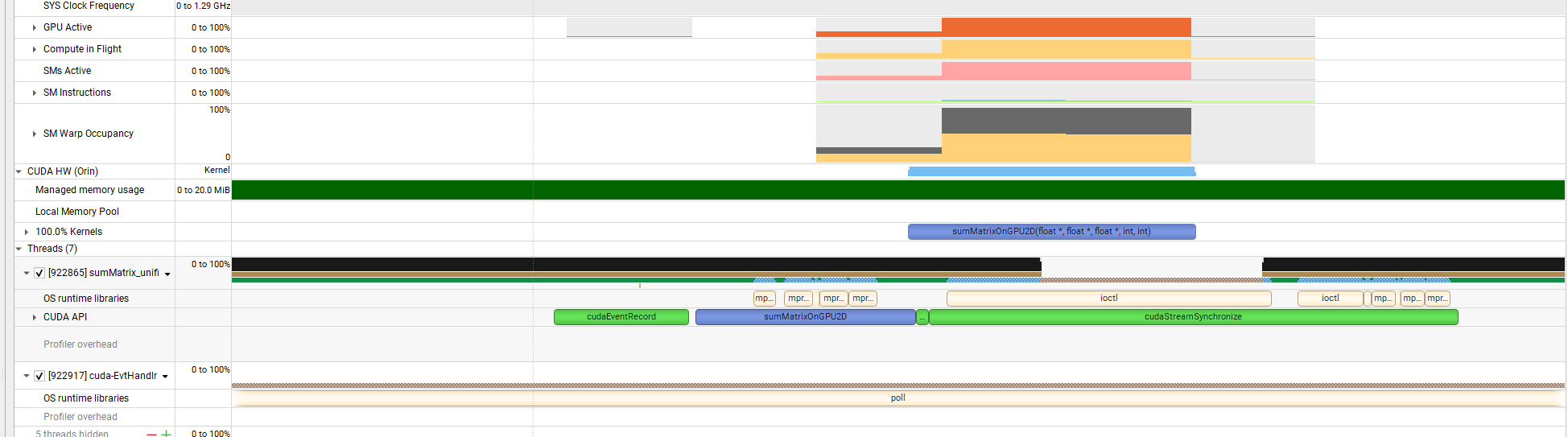Open the dropdown arrow next to cuda-EvtHandlr thread
Viewport: 1568px width, 437px height.
tap(165, 377)
